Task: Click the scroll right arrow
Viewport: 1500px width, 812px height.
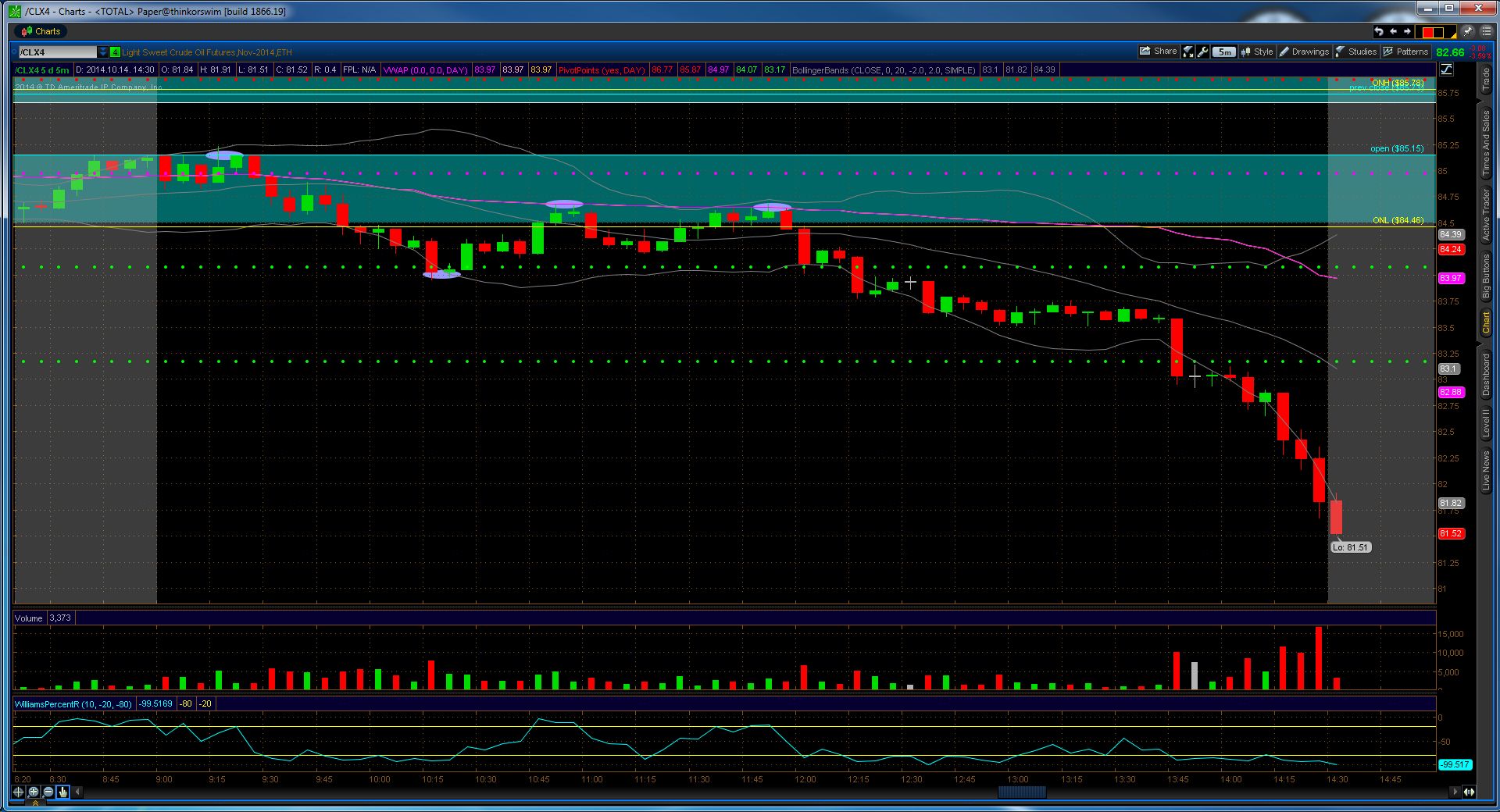Action: point(1454,792)
